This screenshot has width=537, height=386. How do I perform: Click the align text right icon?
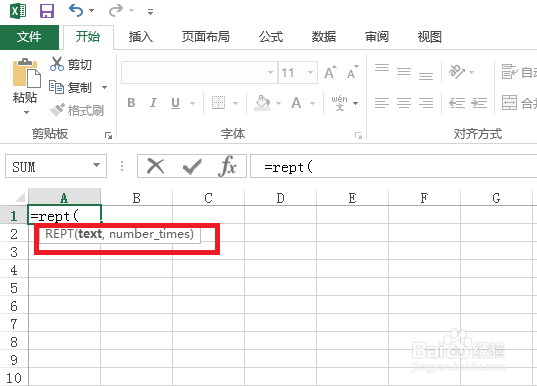point(426,103)
